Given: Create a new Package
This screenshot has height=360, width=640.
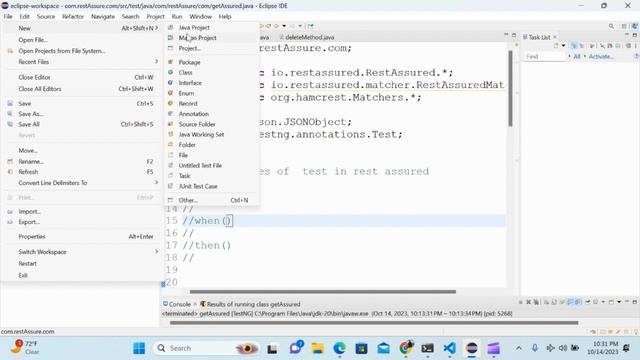Looking at the screenshot, I should tap(189, 62).
